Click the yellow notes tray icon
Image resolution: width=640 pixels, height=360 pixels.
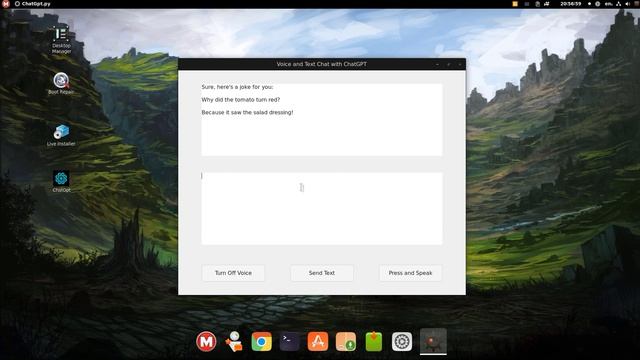(515, 4)
